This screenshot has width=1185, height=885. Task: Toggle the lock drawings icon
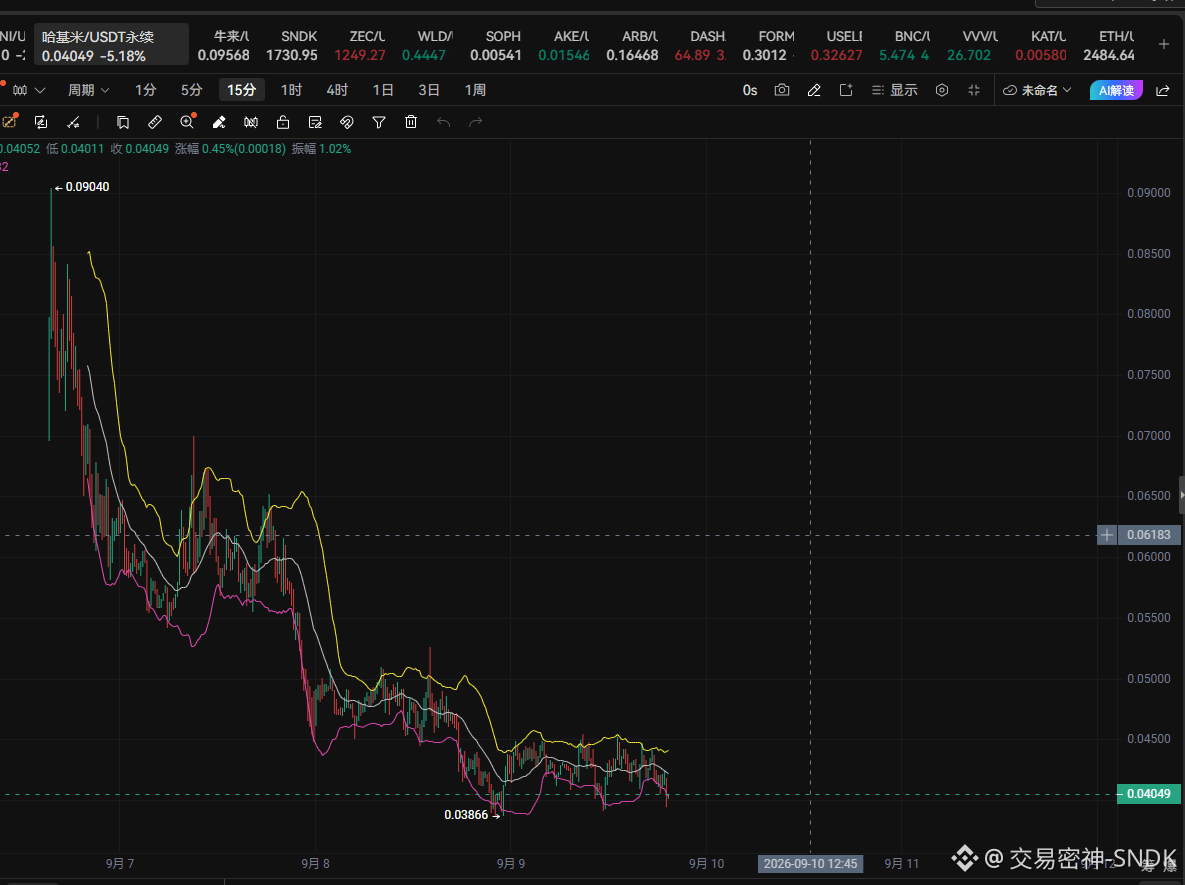(x=283, y=122)
